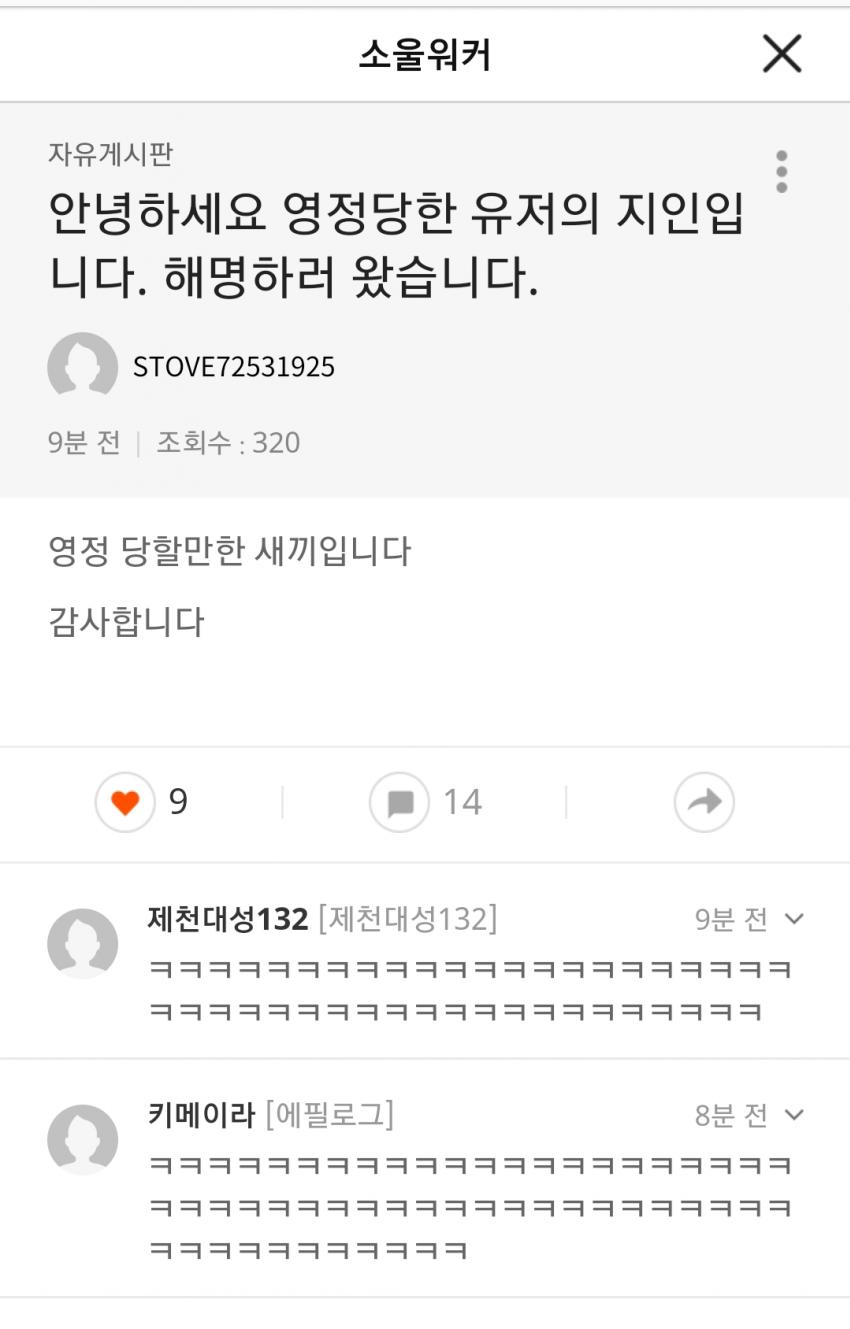850x1329 pixels.
Task: Tap the 소울워커 header title
Action: pyautogui.click(x=425, y=55)
